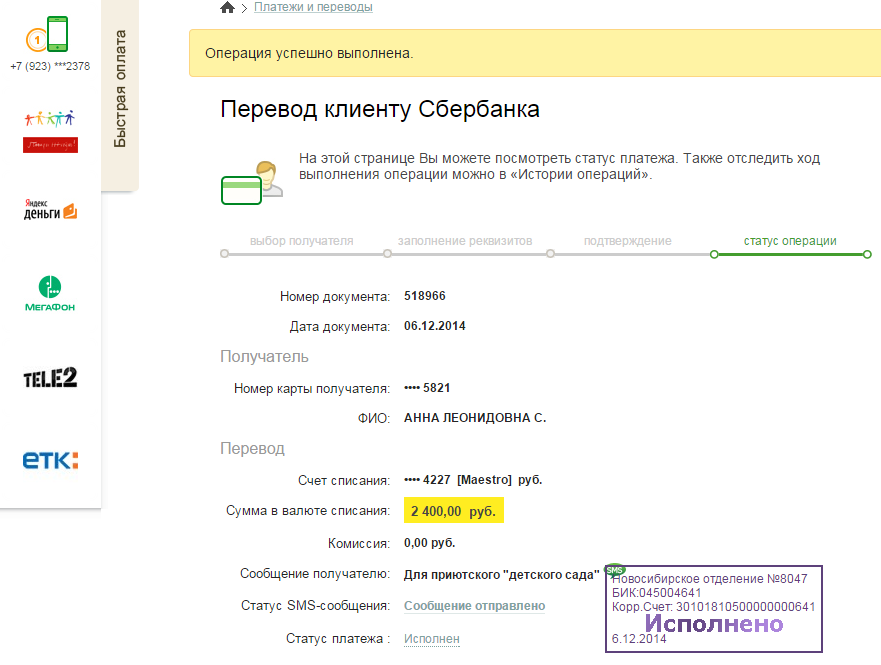Click the recipient card number •••• 5821
The width and height of the screenshot is (881, 665).
(427, 388)
